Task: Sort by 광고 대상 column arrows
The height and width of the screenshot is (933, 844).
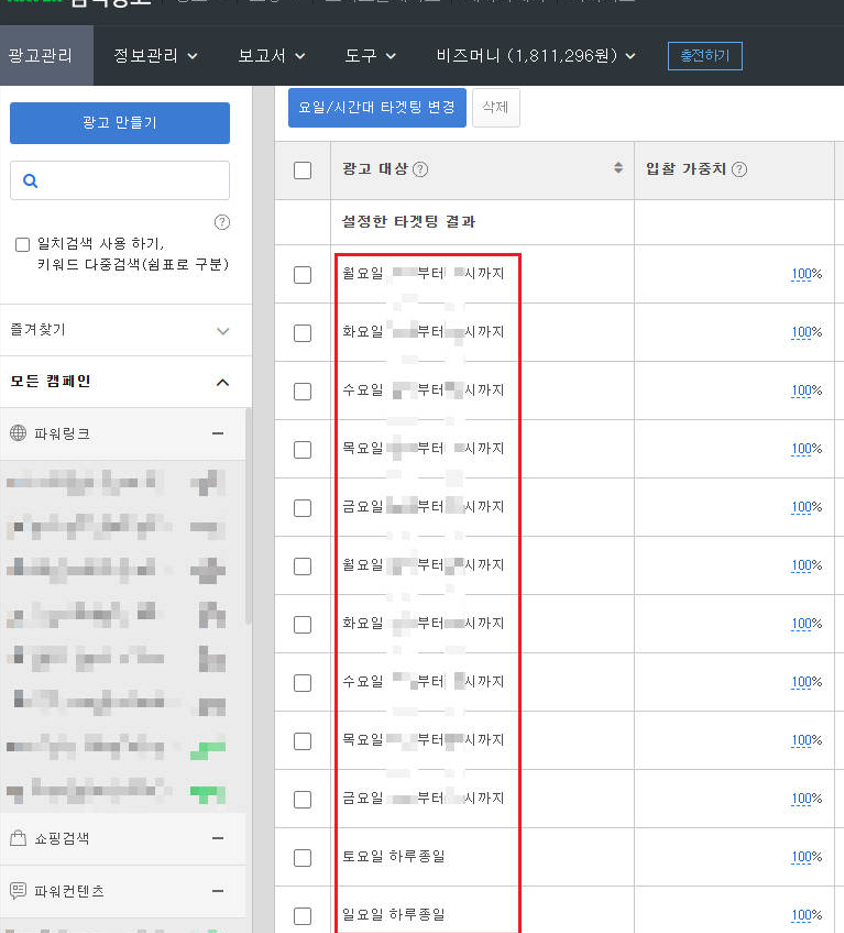Action: tap(618, 168)
